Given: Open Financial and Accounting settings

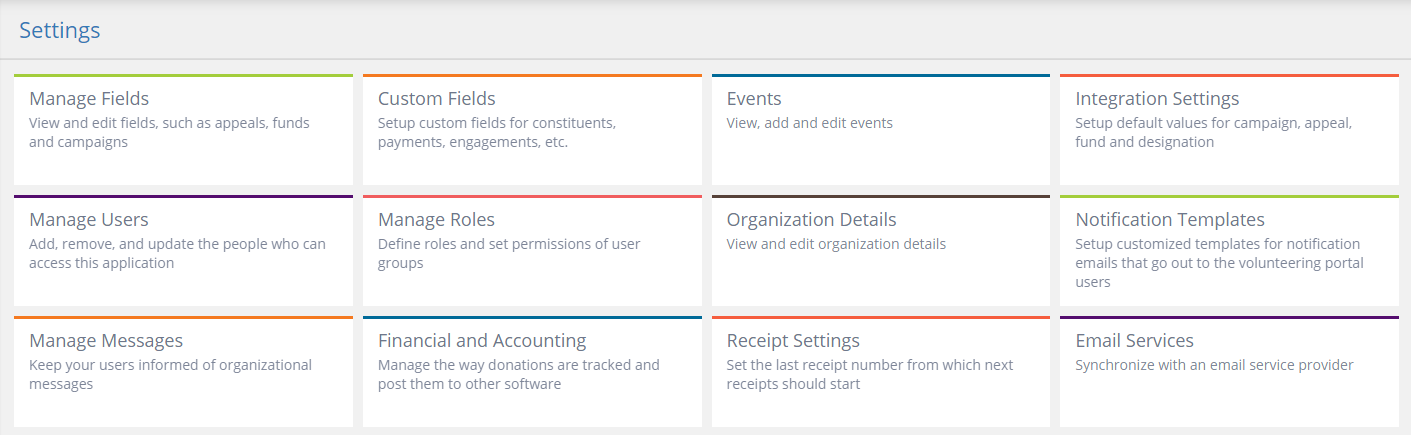Looking at the screenshot, I should (x=532, y=372).
